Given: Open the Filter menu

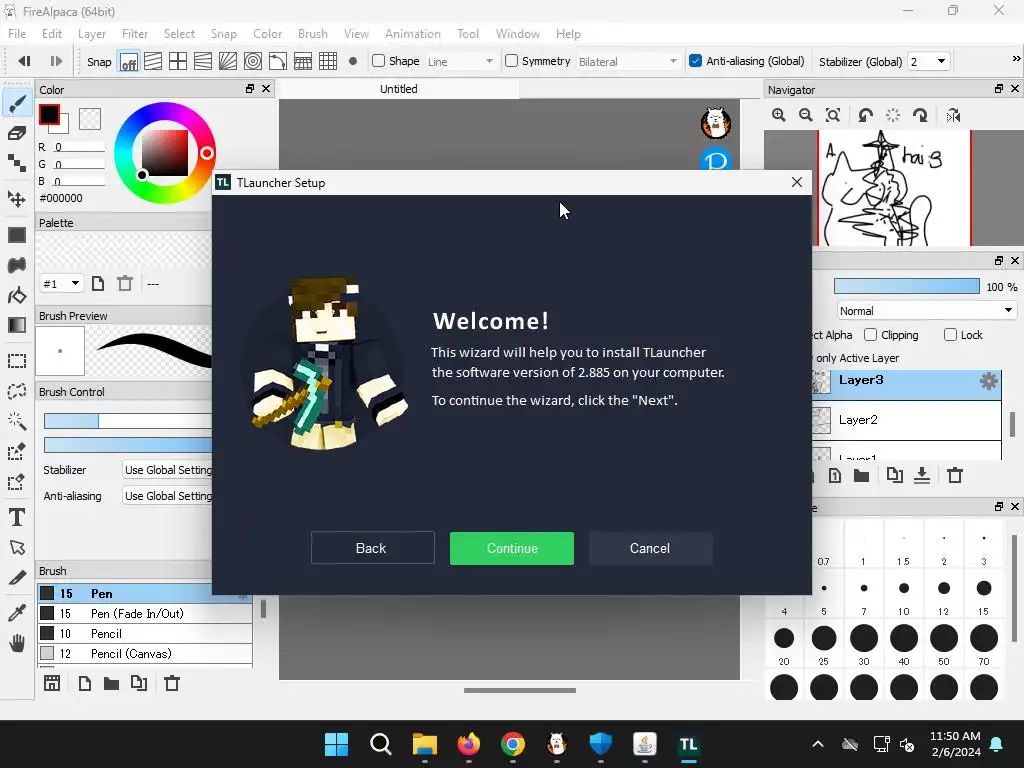Looking at the screenshot, I should coord(135,33).
